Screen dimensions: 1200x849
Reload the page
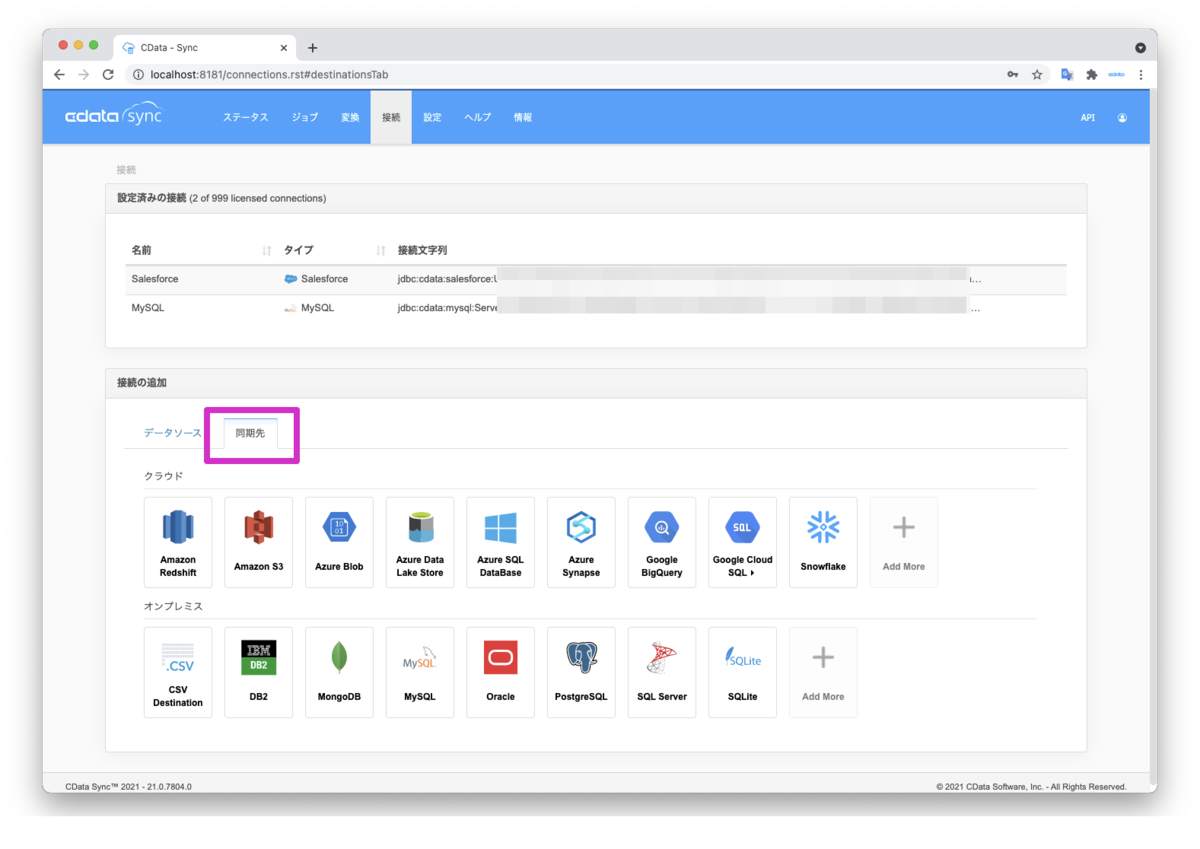108,75
